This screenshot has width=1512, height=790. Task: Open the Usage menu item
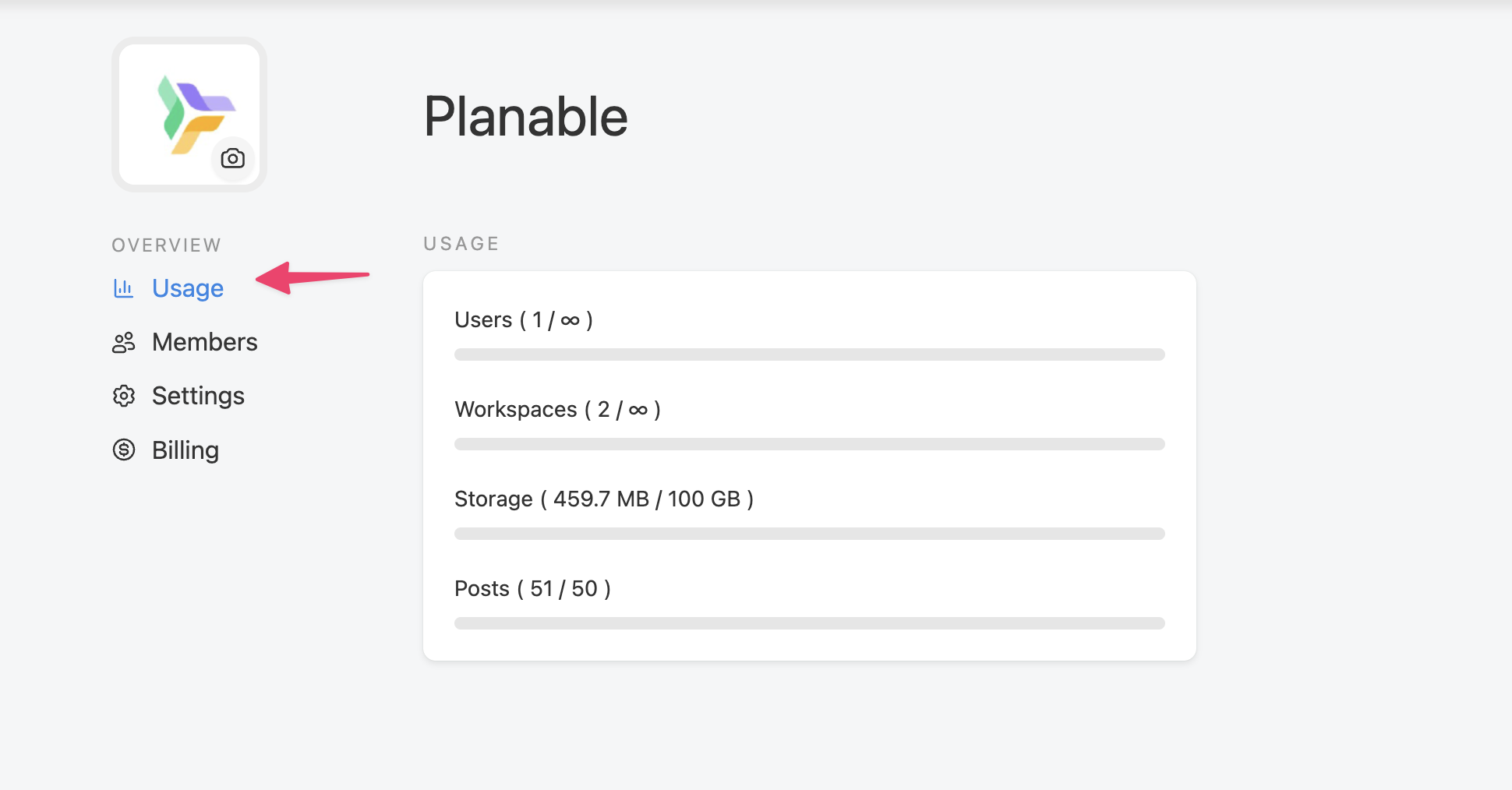pos(188,288)
